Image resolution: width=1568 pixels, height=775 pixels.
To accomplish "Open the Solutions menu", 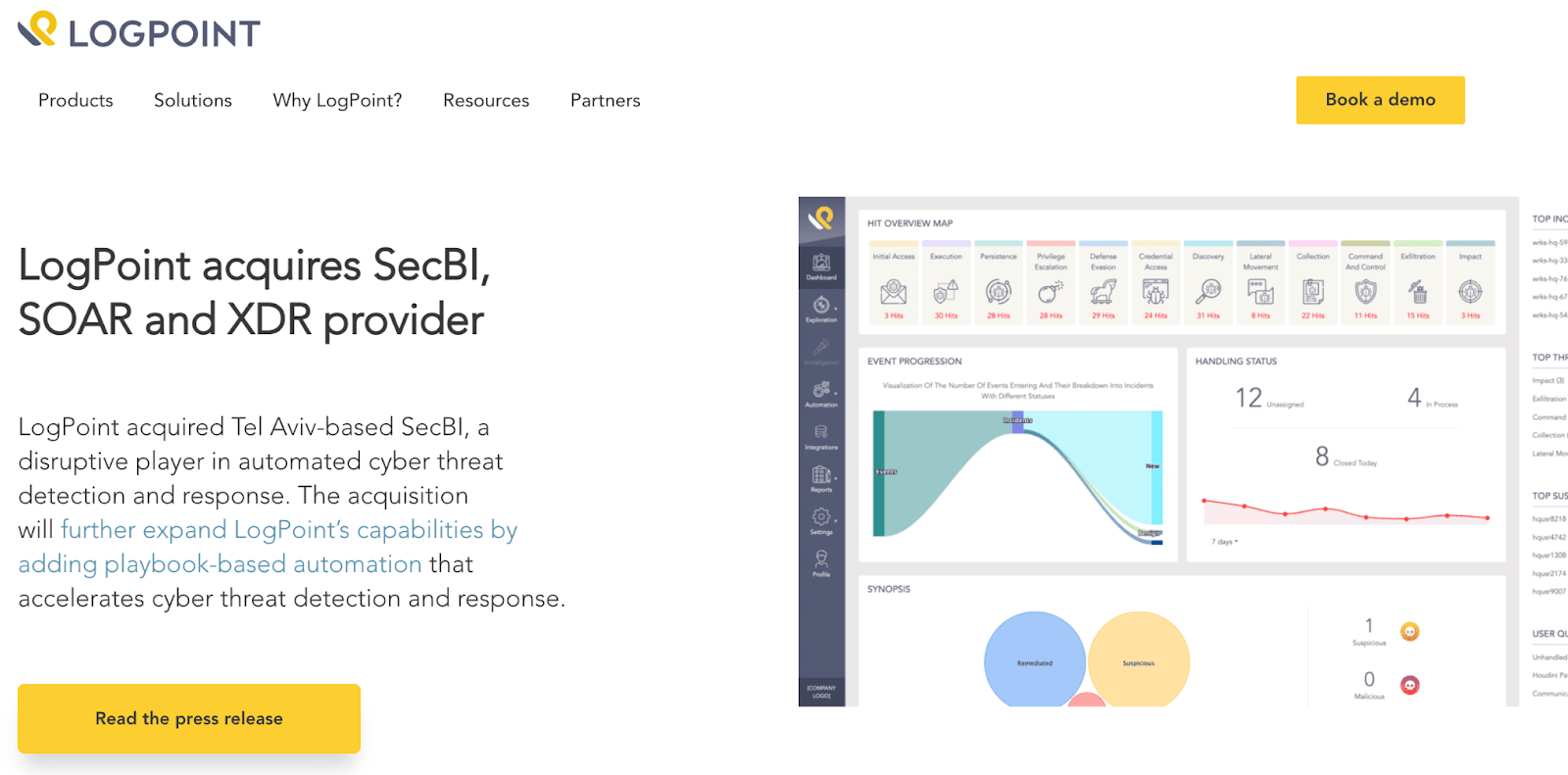I will pos(193,100).
